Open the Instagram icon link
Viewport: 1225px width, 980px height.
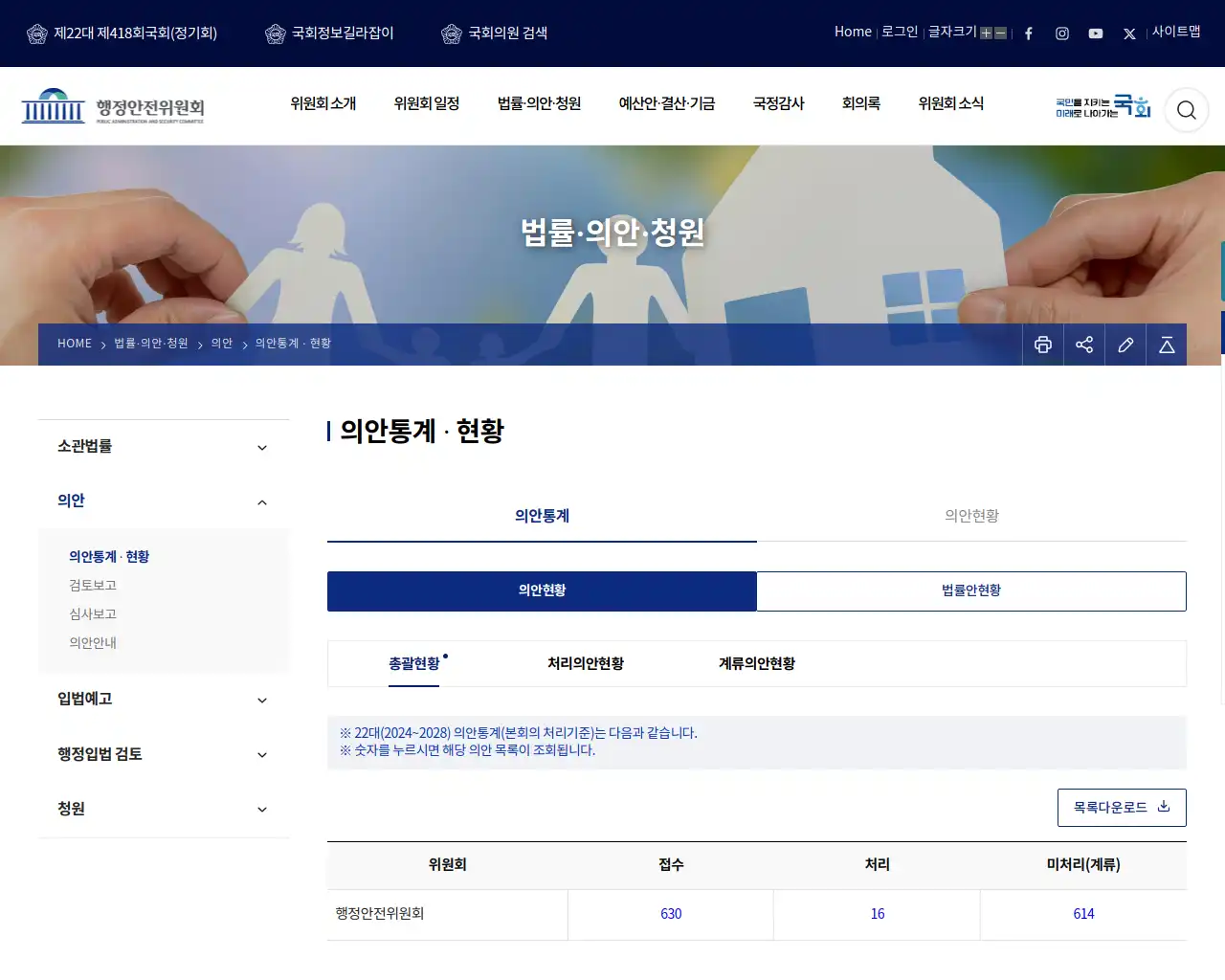pyautogui.click(x=1062, y=33)
